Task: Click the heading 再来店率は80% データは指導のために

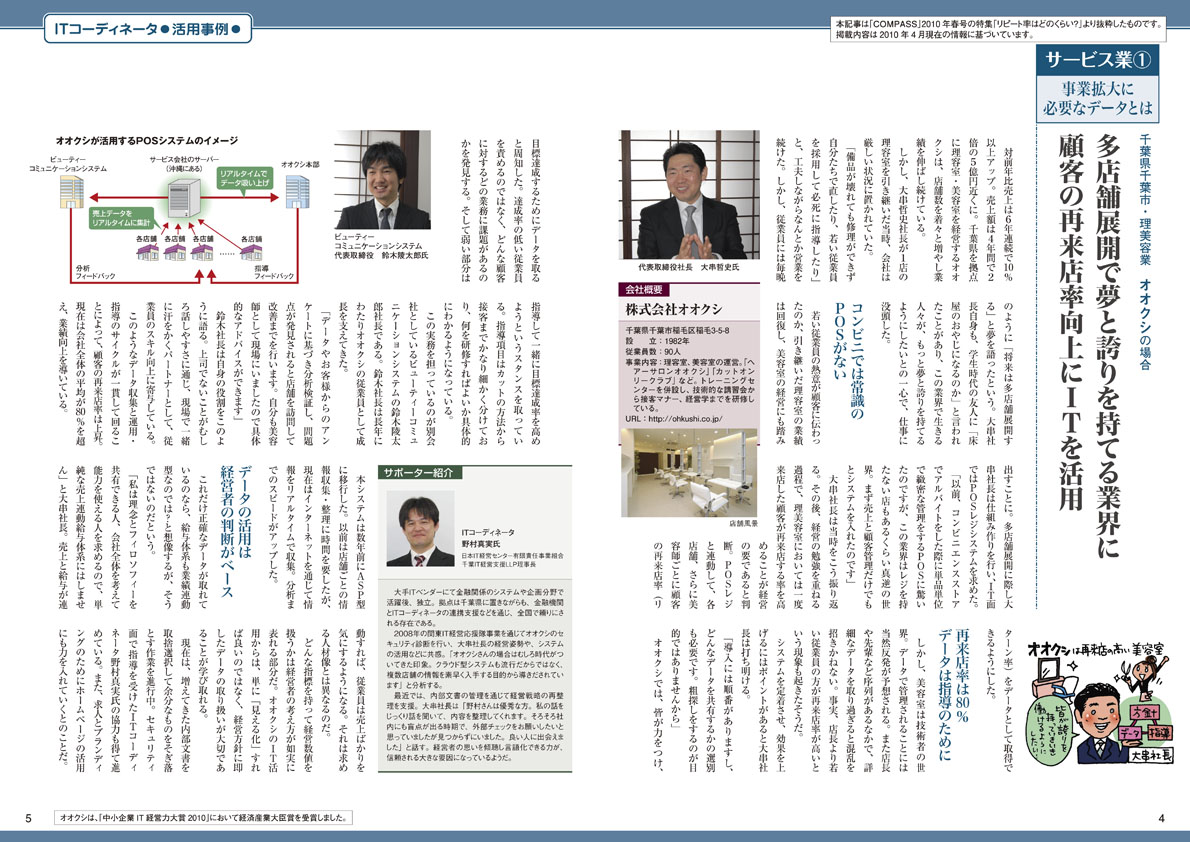Action: pos(953,695)
